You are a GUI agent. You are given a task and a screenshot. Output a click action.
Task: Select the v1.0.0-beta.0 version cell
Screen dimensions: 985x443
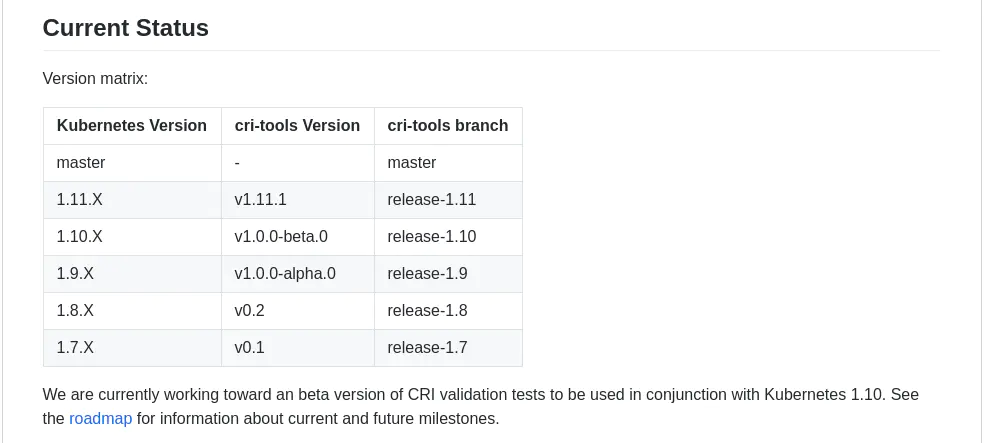[281, 237]
